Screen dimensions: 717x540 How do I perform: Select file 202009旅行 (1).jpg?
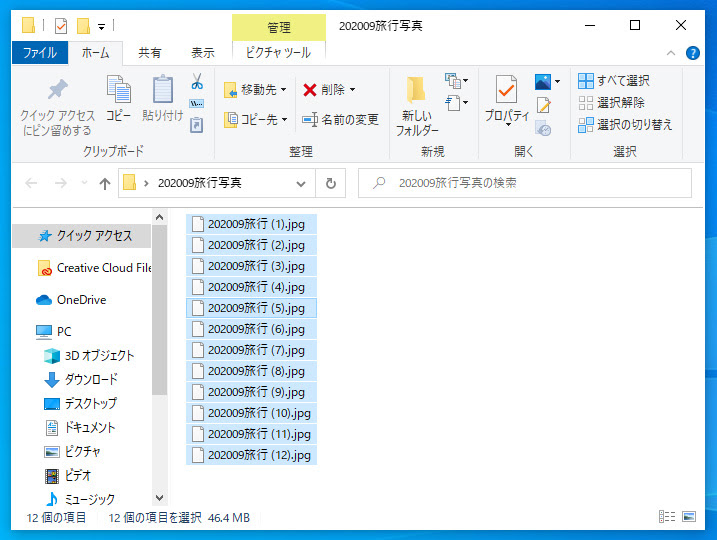pos(251,225)
